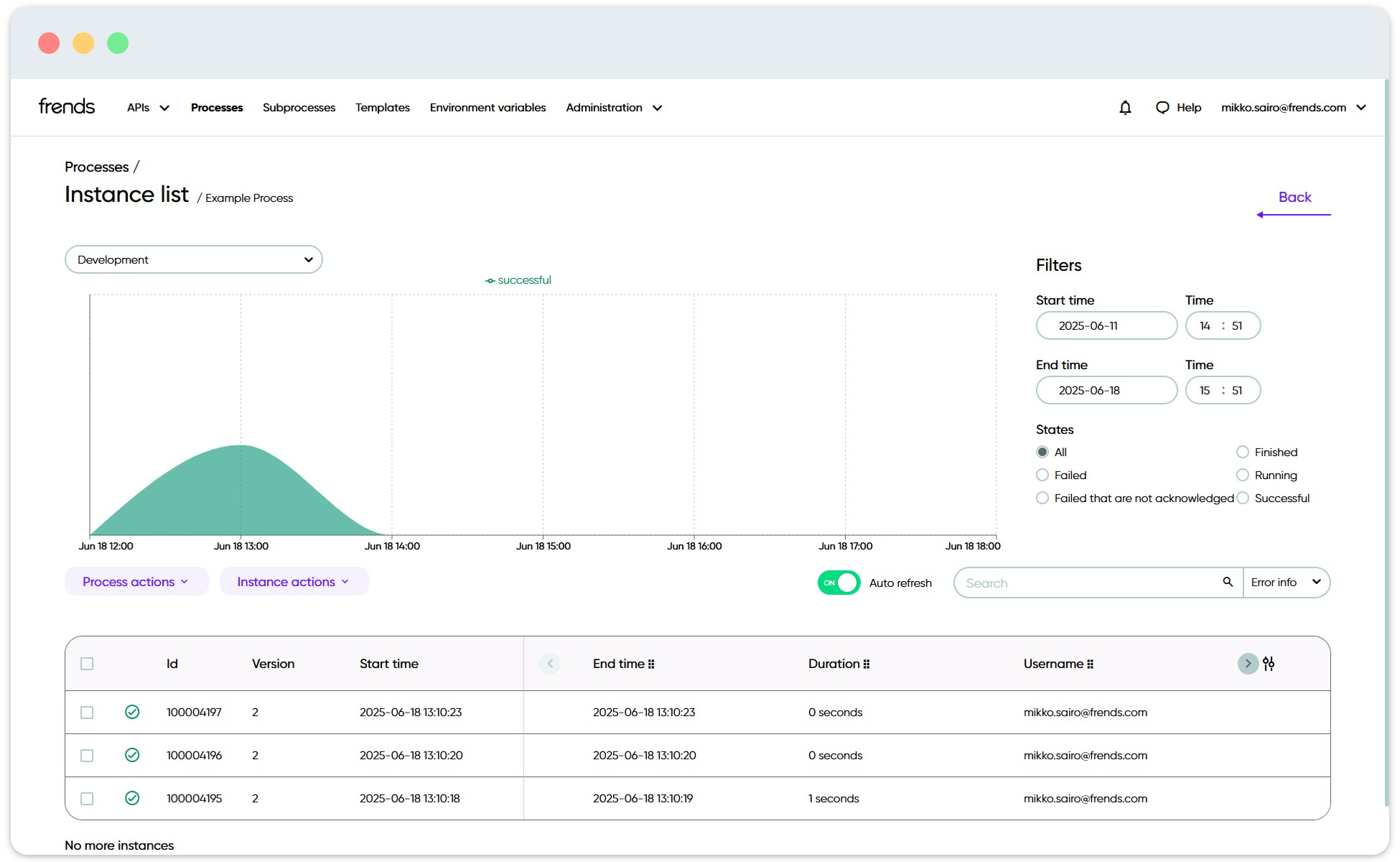Click the Back link
The height and width of the screenshot is (862, 1400).
tap(1294, 198)
